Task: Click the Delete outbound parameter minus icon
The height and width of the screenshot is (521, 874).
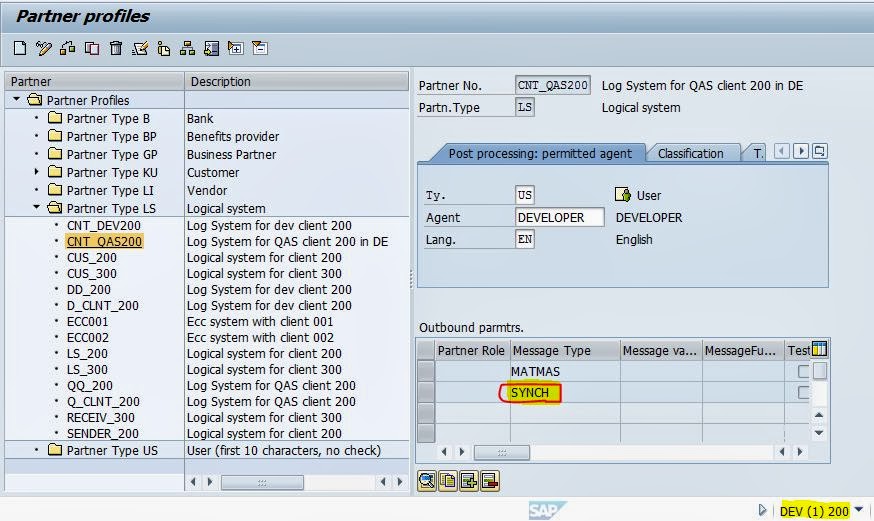Action: click(x=489, y=481)
